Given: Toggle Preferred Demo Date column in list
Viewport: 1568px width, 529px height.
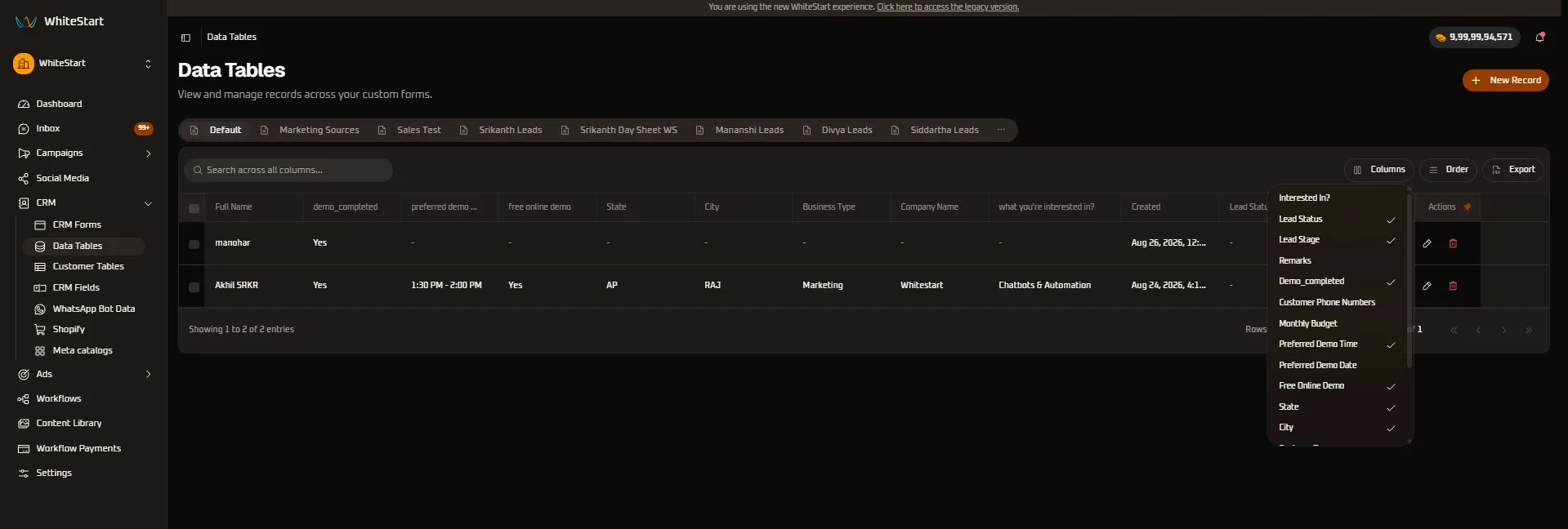Looking at the screenshot, I should (x=1338, y=365).
